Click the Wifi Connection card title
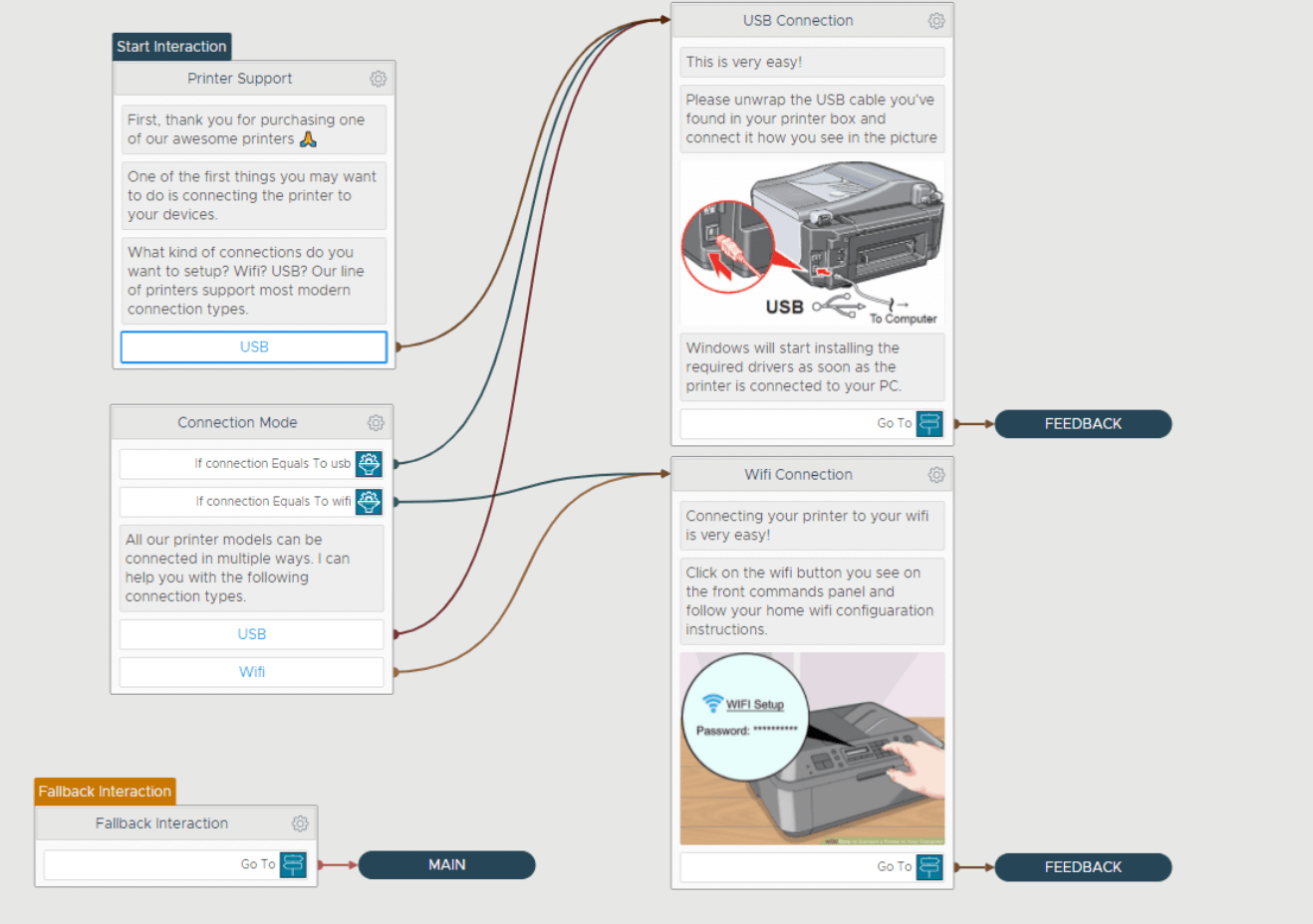This screenshot has height=924, width=1313. pyautogui.click(x=798, y=475)
